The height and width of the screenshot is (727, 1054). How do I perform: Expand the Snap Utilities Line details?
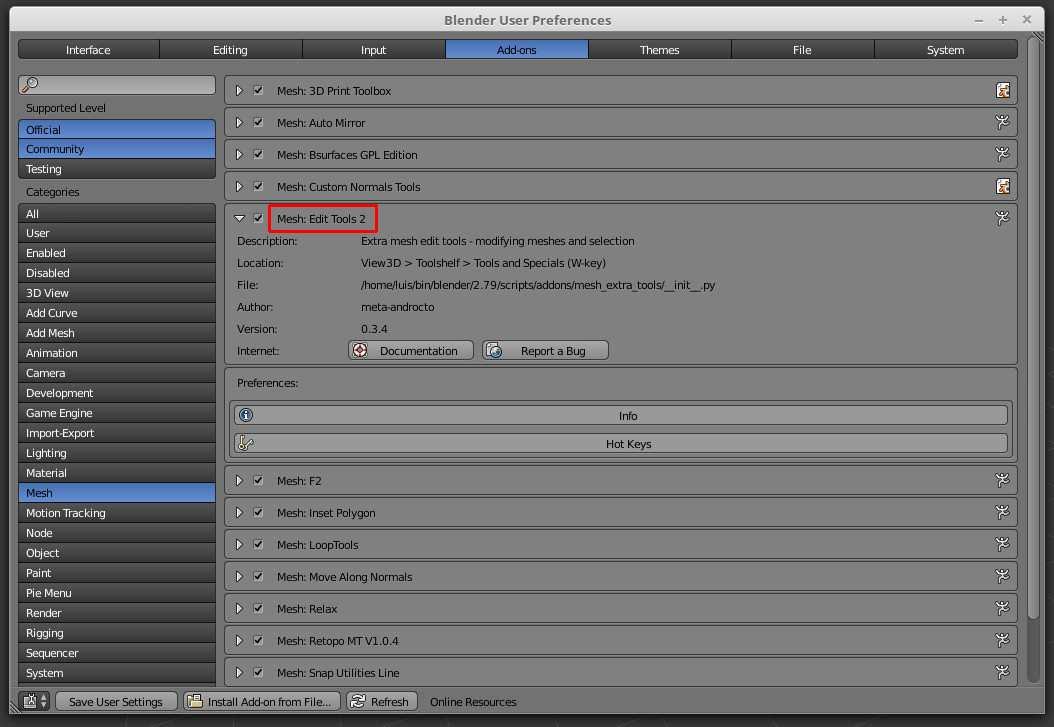coord(239,672)
